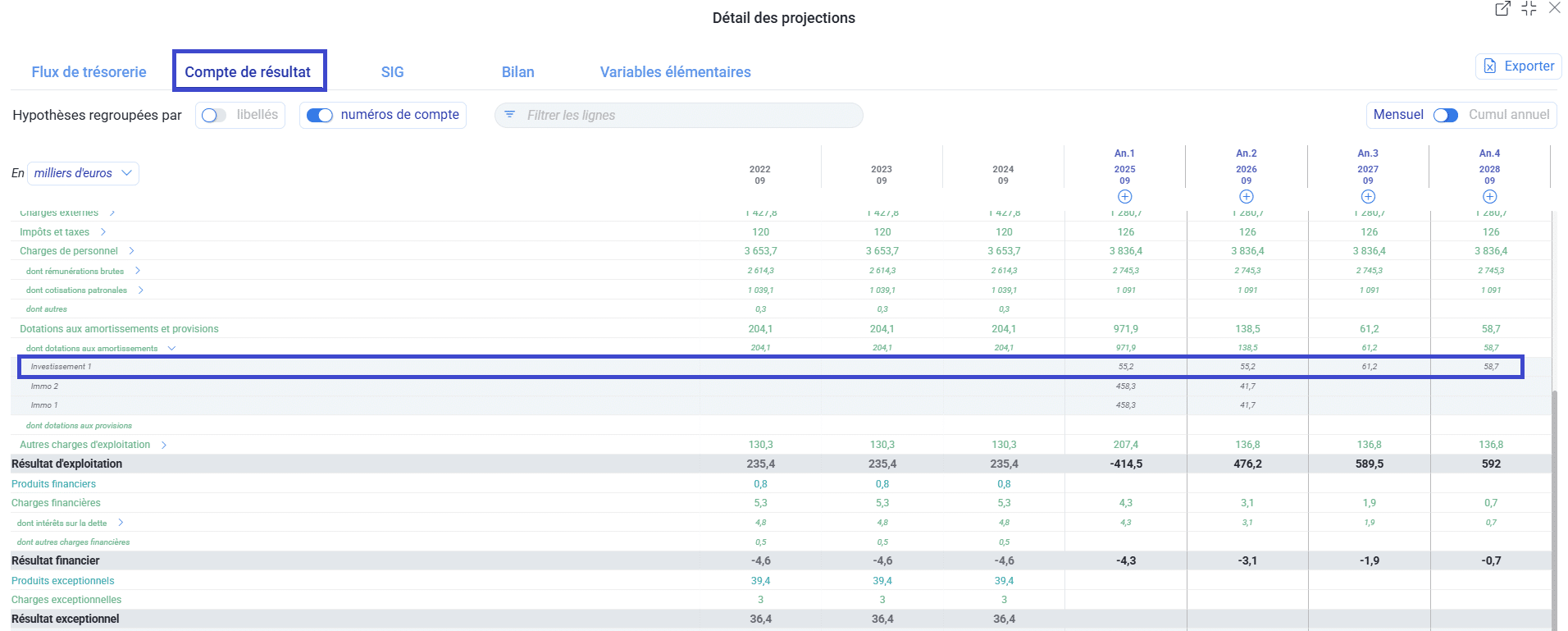Open the projections in a new window
The width and height of the screenshot is (1568, 631).
[1502, 9]
